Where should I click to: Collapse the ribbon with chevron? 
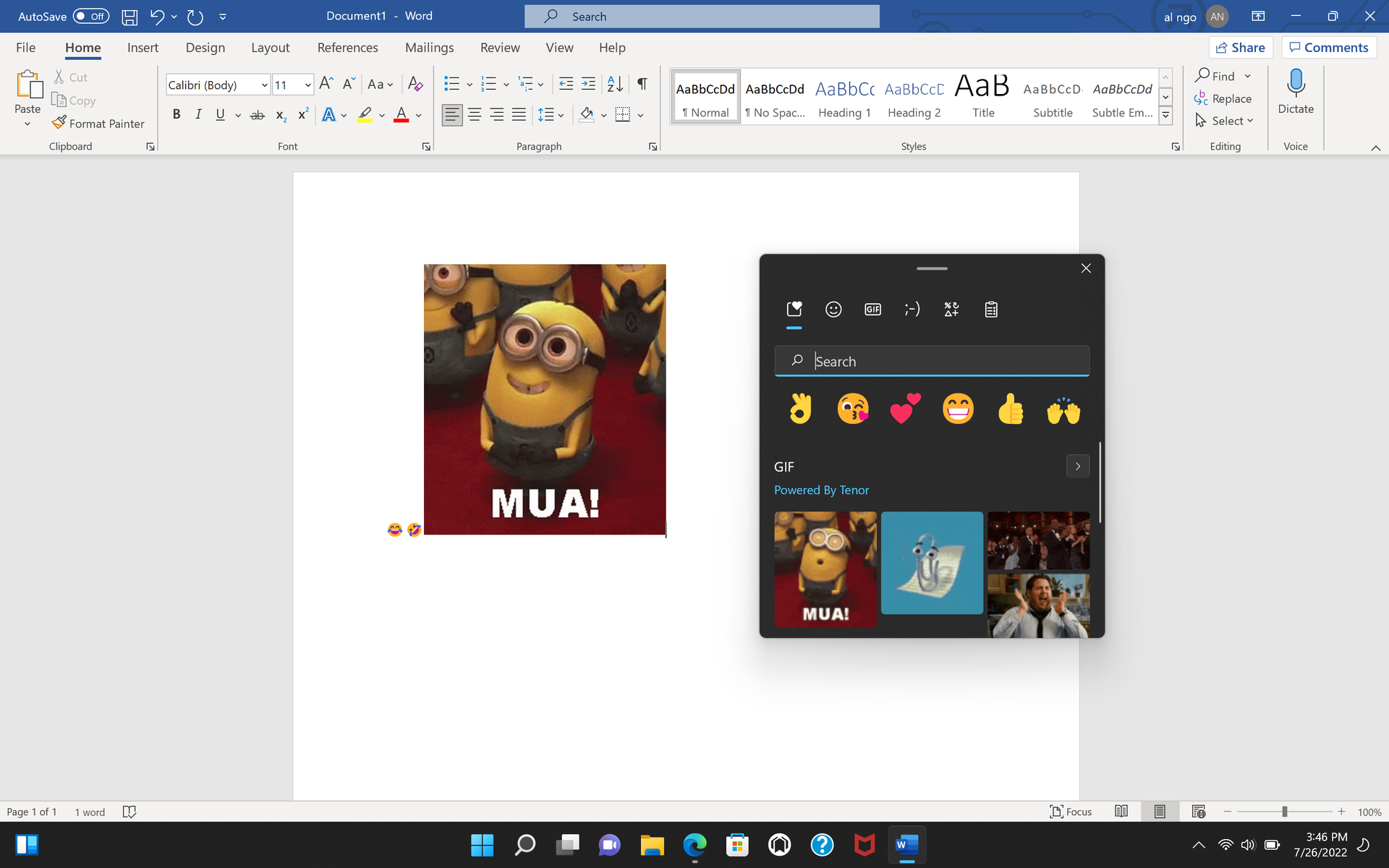coord(1375,148)
